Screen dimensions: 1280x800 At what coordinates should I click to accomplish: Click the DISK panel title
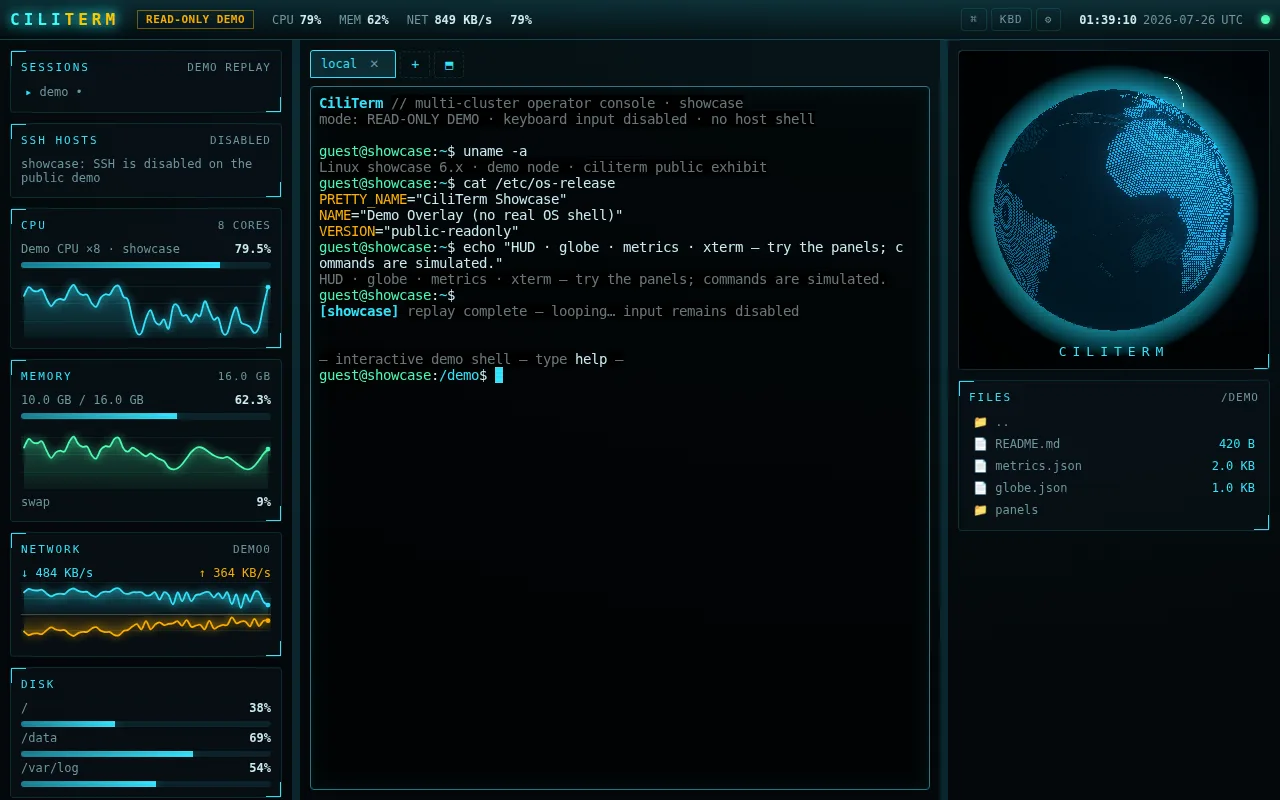click(38, 684)
